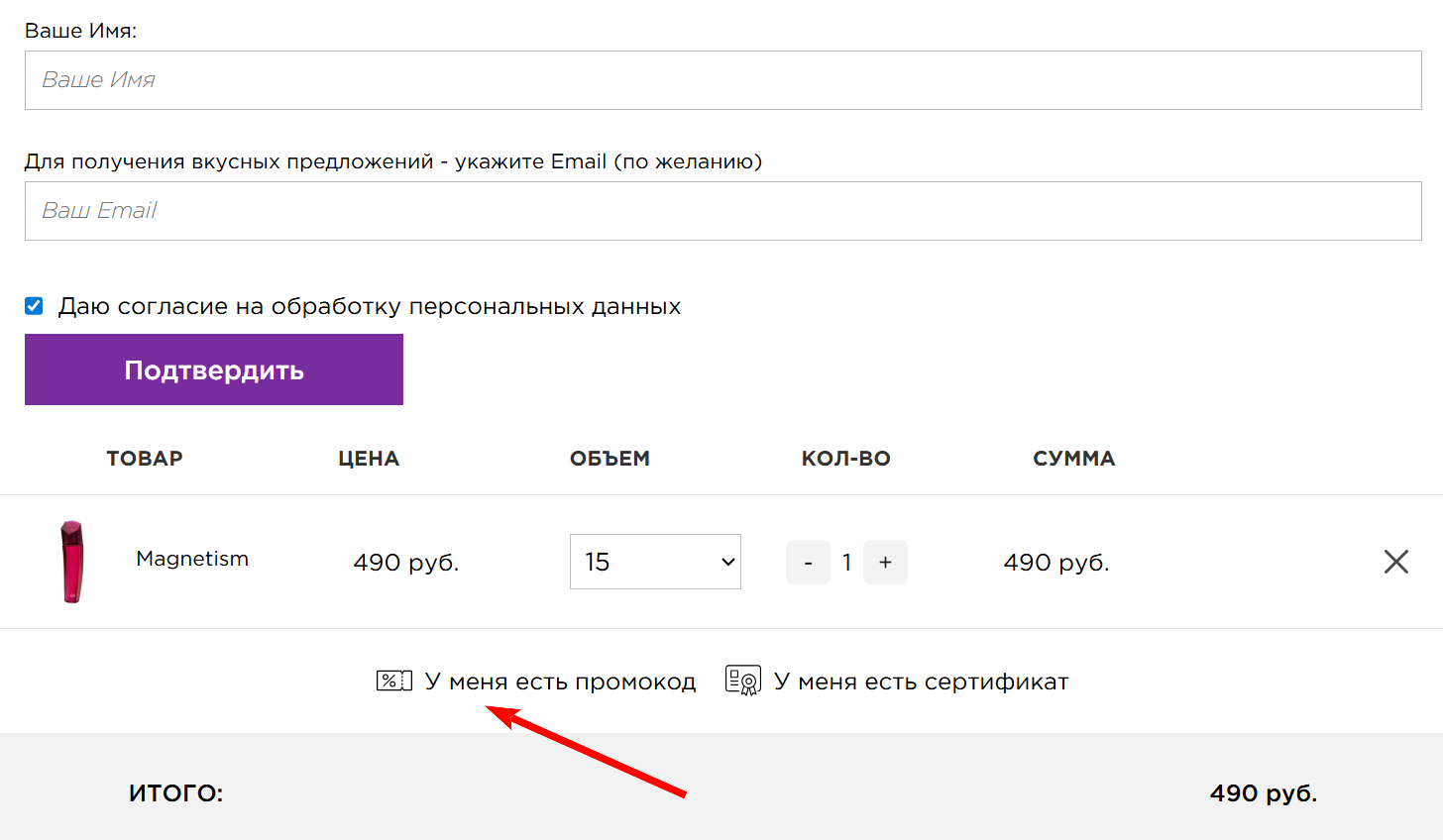Click the promo code coupon icon

393,681
